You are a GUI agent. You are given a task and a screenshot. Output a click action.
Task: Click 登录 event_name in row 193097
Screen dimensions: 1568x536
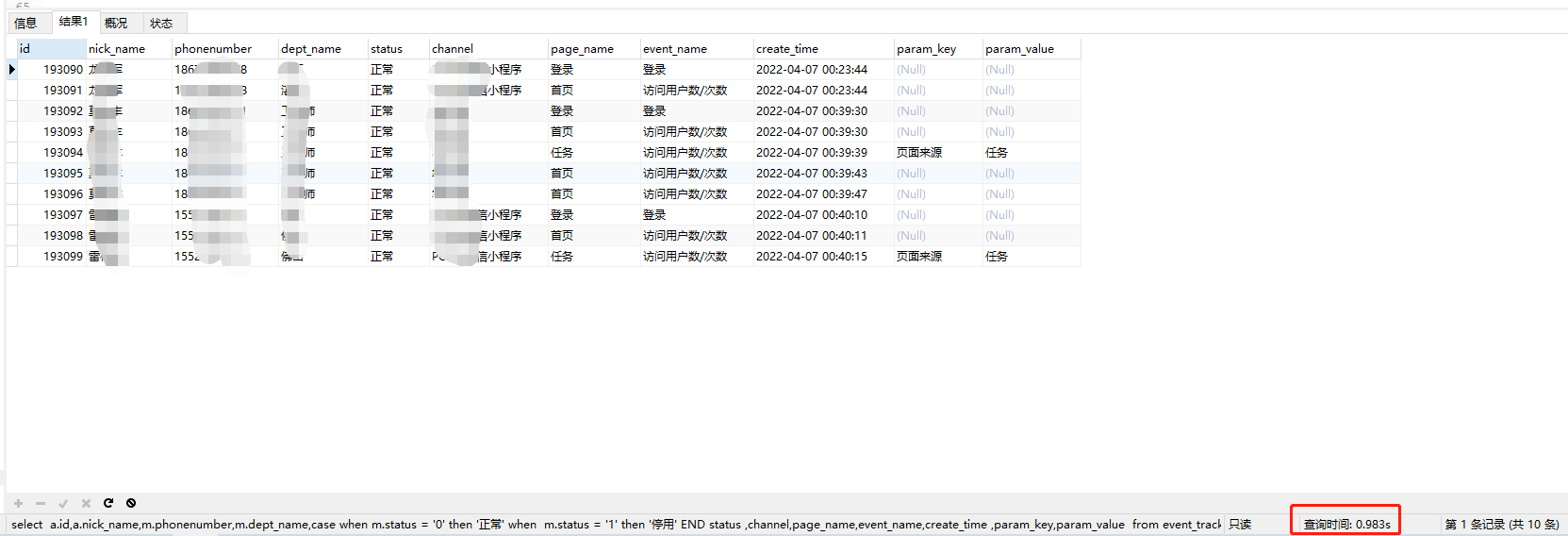pos(697,214)
